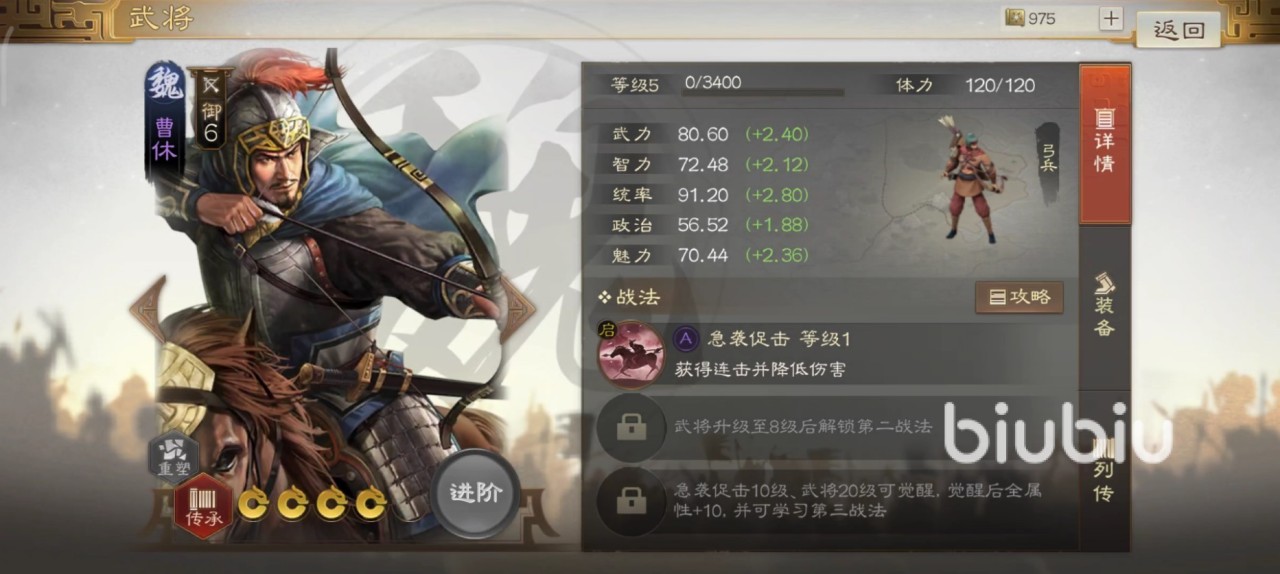Tap the red 传承 inheritance hexagon icon
The image size is (1280, 574).
pos(204,507)
